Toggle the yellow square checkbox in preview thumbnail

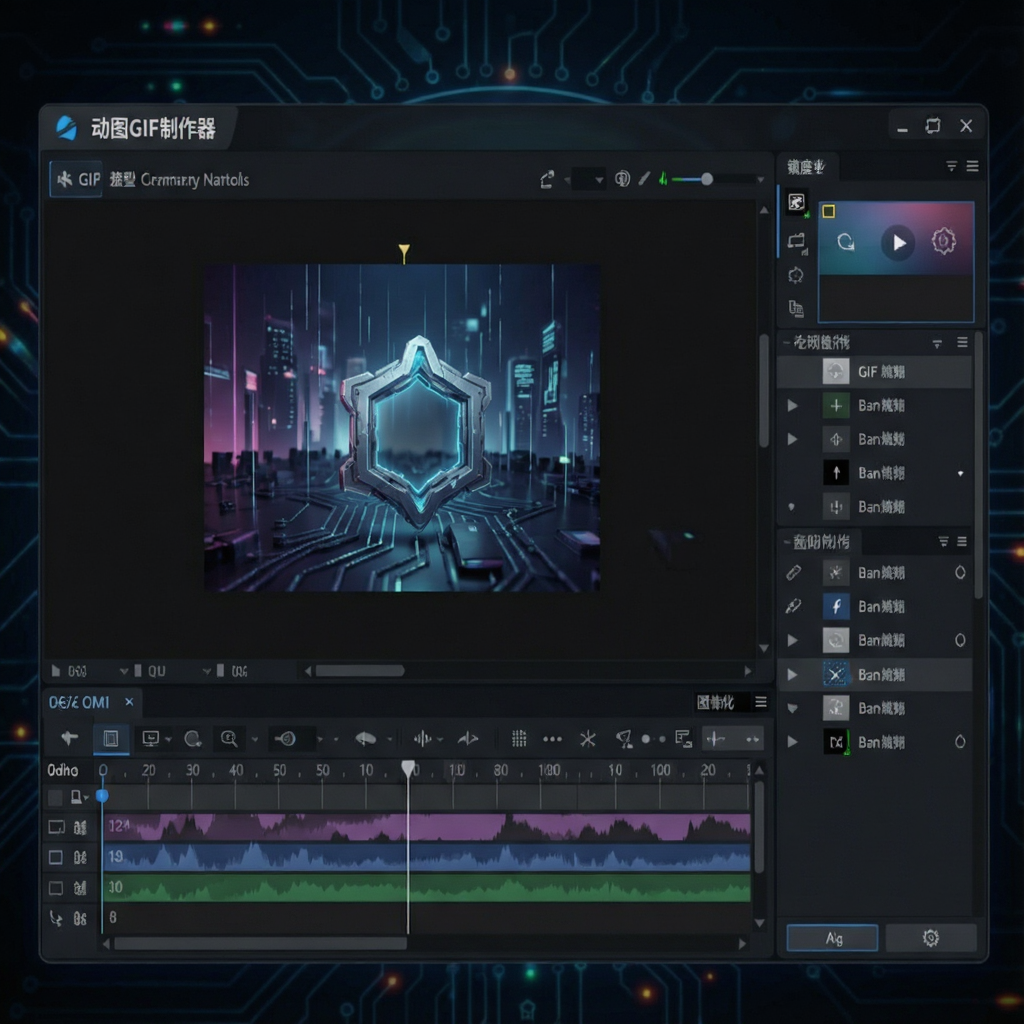[x=829, y=212]
